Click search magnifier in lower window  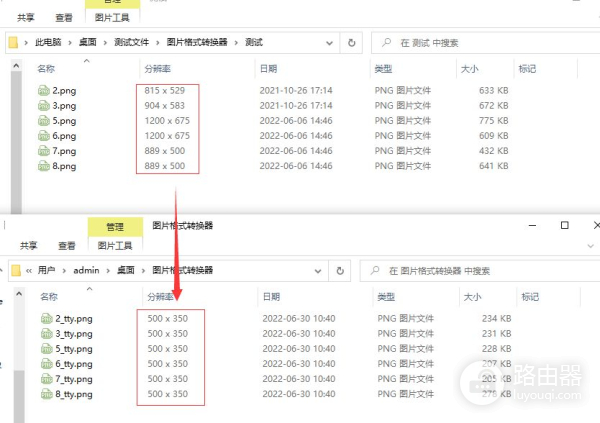click(375, 270)
